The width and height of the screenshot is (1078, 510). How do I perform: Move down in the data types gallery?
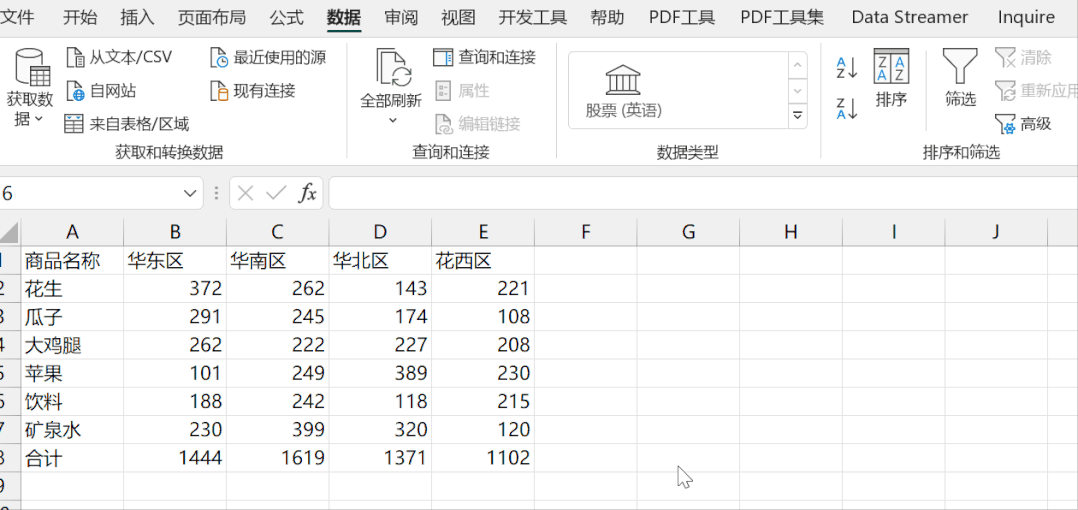pyautogui.click(x=798, y=91)
